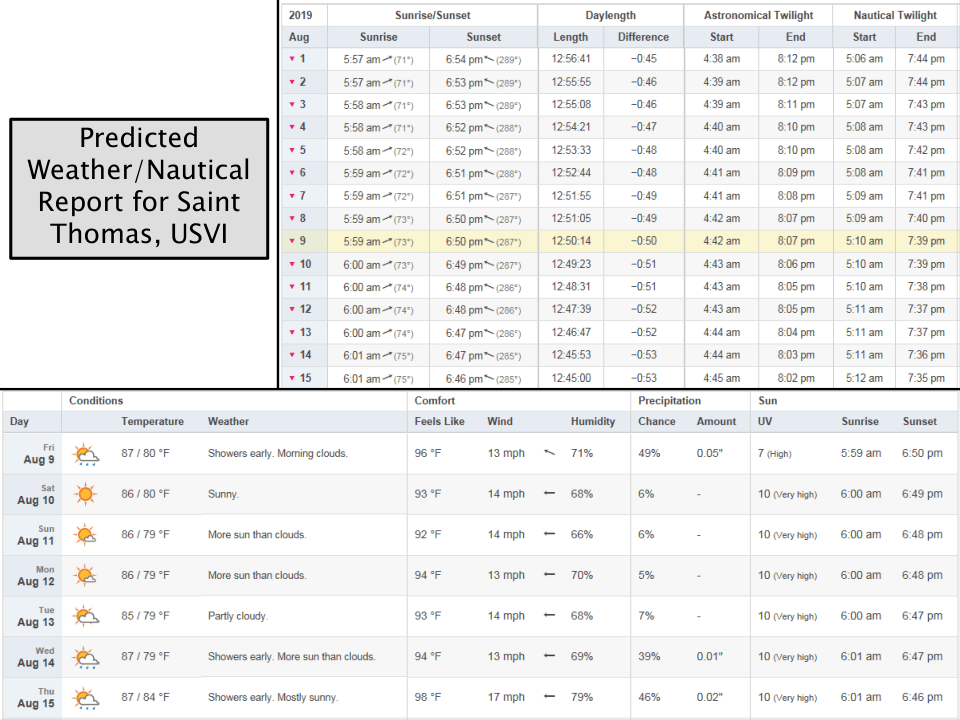Click the weather icon for Sun Aug 11
This screenshot has height=720, width=960.
tap(86, 535)
